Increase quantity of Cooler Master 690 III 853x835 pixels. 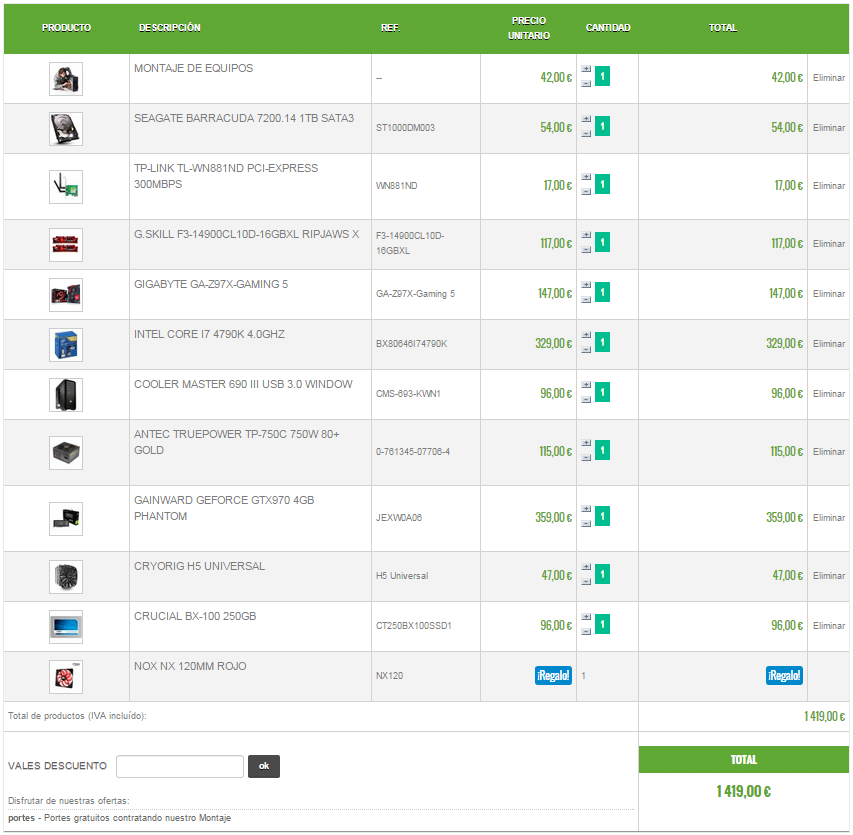click(586, 385)
